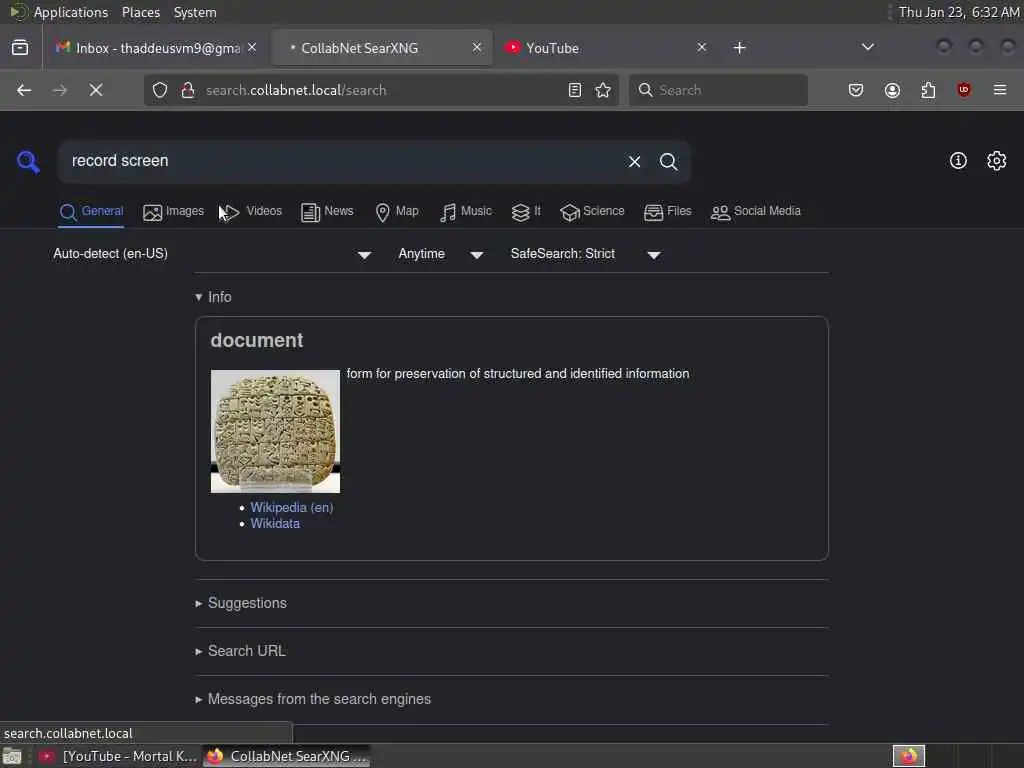This screenshot has width=1024, height=768.
Task: Open Auto-detect language dropdown
Action: click(x=212, y=254)
